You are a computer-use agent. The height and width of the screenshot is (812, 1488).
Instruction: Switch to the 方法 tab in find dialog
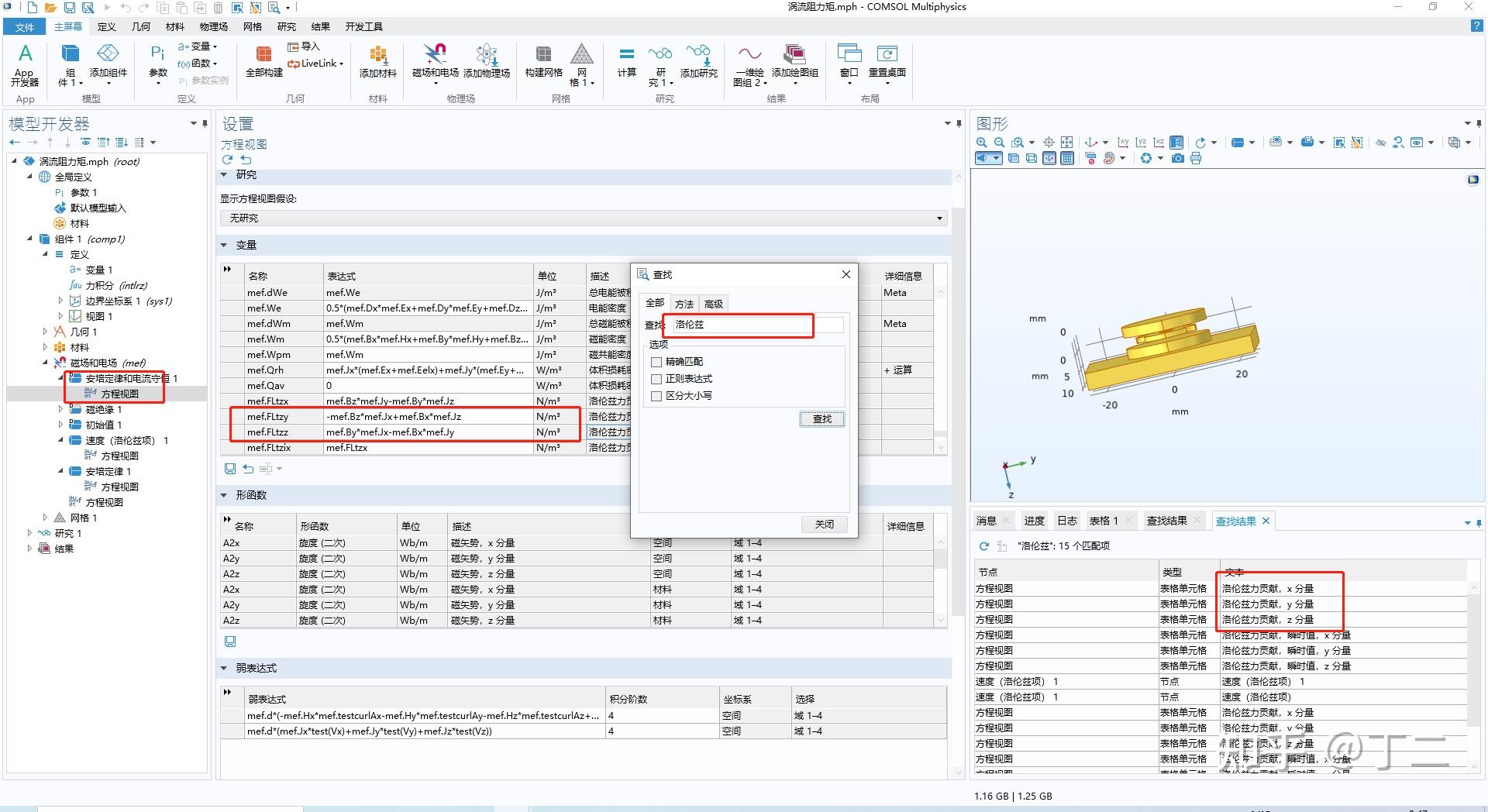point(684,304)
